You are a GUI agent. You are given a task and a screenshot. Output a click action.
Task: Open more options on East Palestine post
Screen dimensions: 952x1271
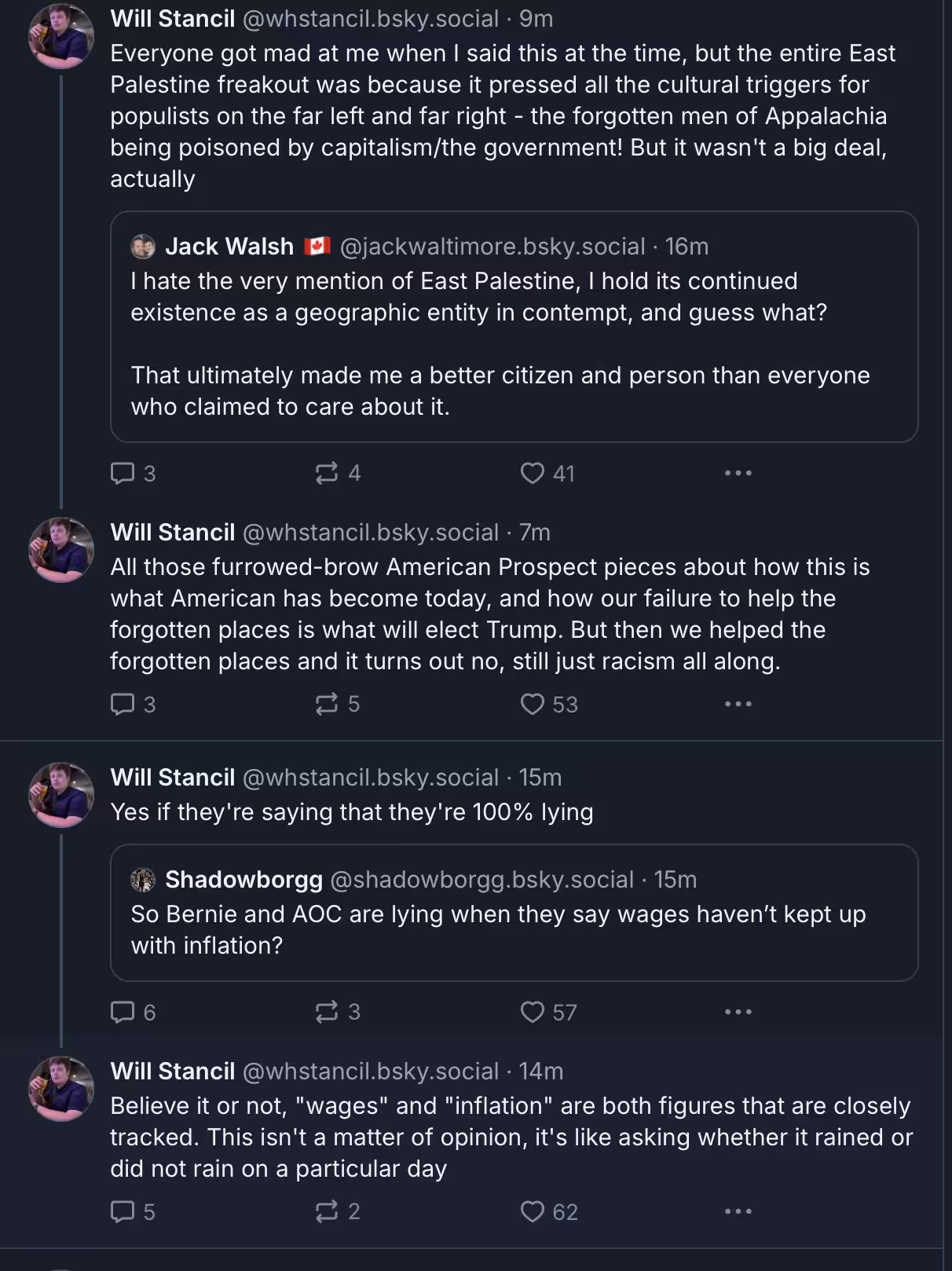pyautogui.click(x=738, y=473)
